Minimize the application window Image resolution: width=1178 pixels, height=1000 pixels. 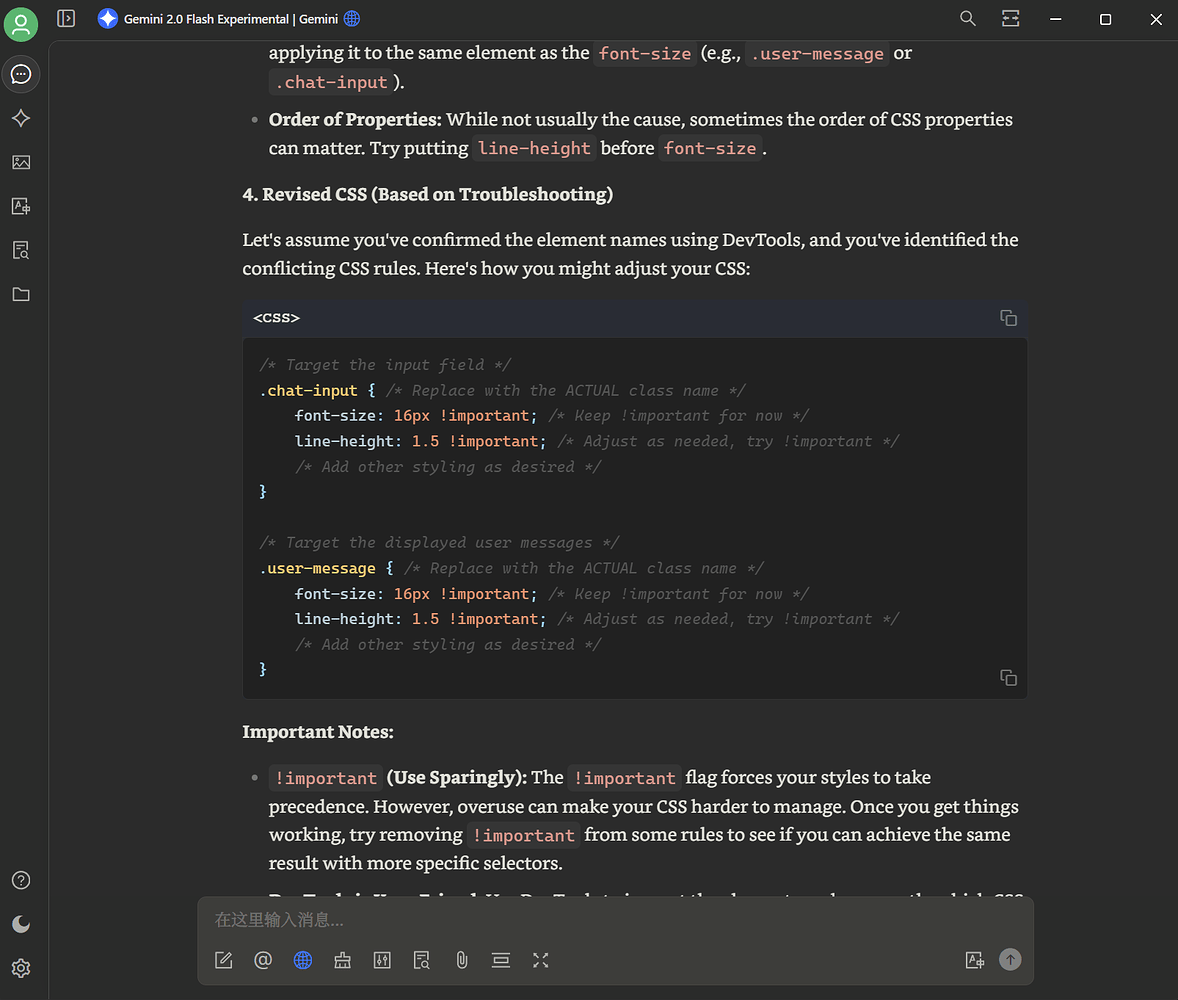point(1056,19)
